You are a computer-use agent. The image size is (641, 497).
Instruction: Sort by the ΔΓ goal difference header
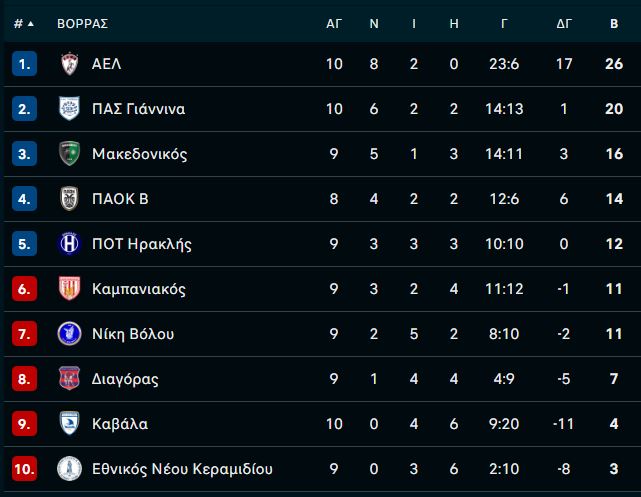click(x=564, y=24)
